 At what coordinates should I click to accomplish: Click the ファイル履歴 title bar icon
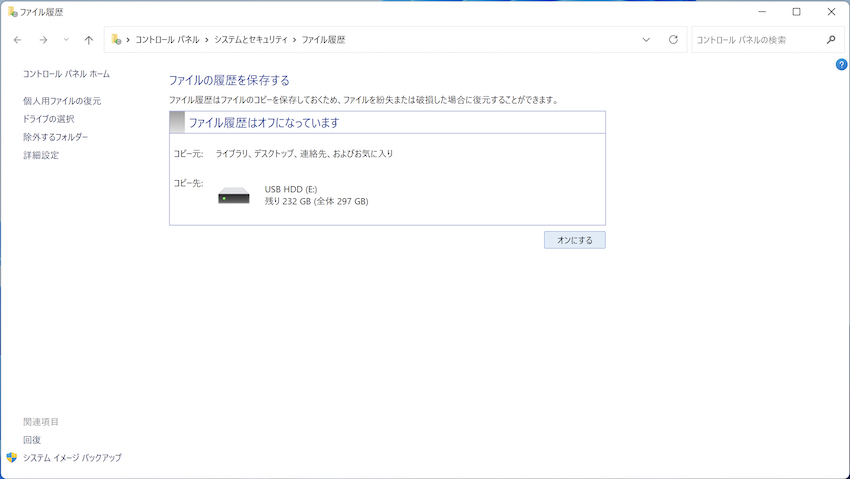[12, 11]
